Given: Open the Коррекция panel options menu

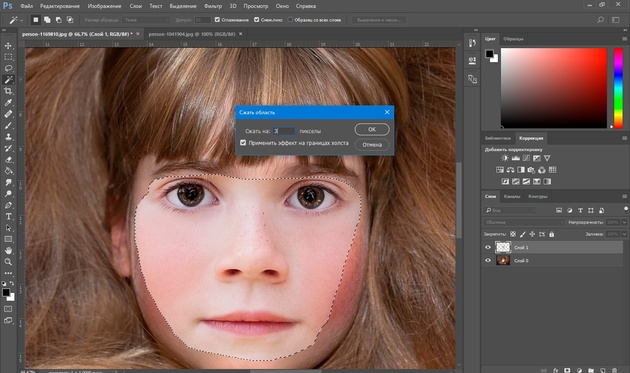Looking at the screenshot, I should (624, 138).
